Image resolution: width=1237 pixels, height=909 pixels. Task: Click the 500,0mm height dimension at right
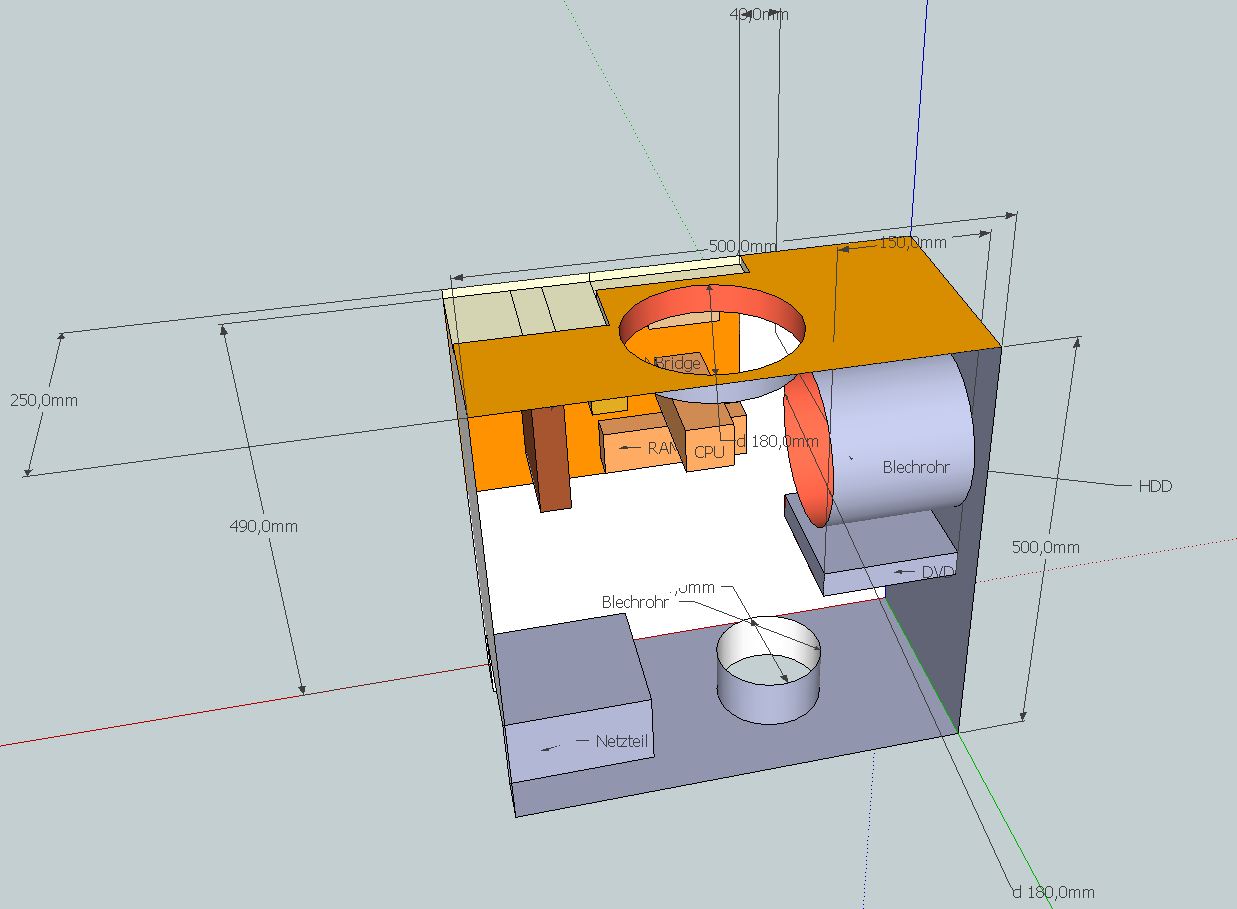[x=1046, y=547]
